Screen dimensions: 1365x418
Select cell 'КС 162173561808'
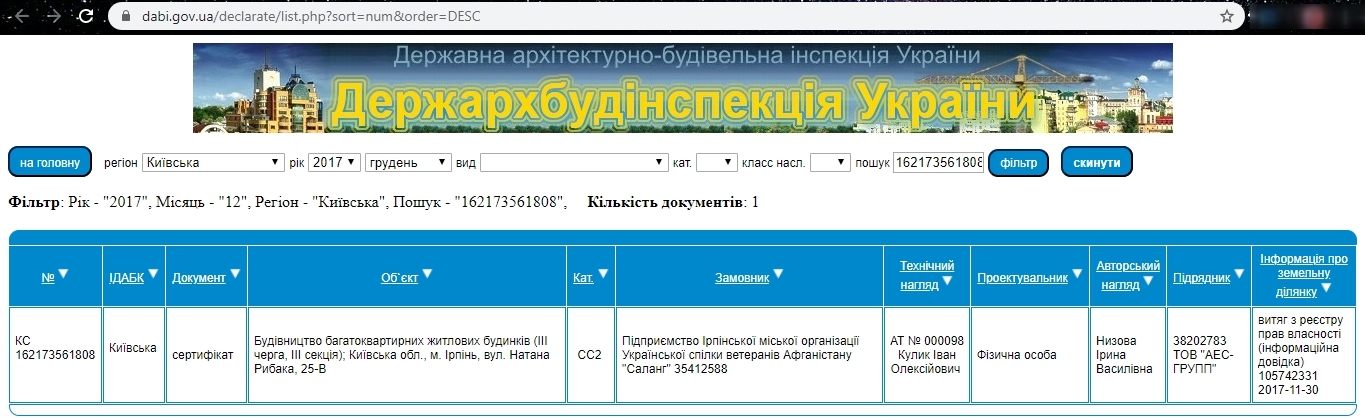pyautogui.click(x=55, y=355)
